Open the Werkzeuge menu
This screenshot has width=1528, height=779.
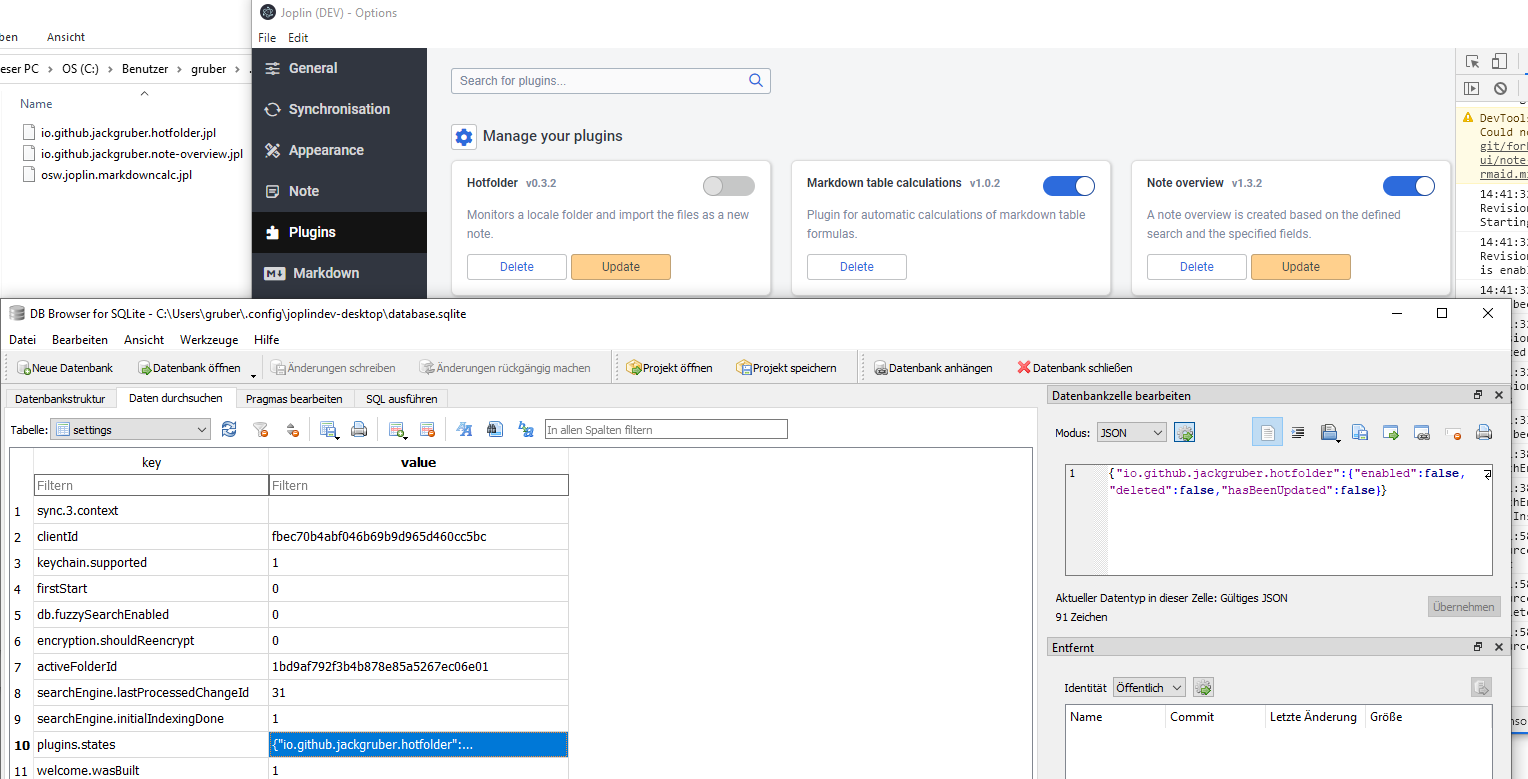coord(208,339)
